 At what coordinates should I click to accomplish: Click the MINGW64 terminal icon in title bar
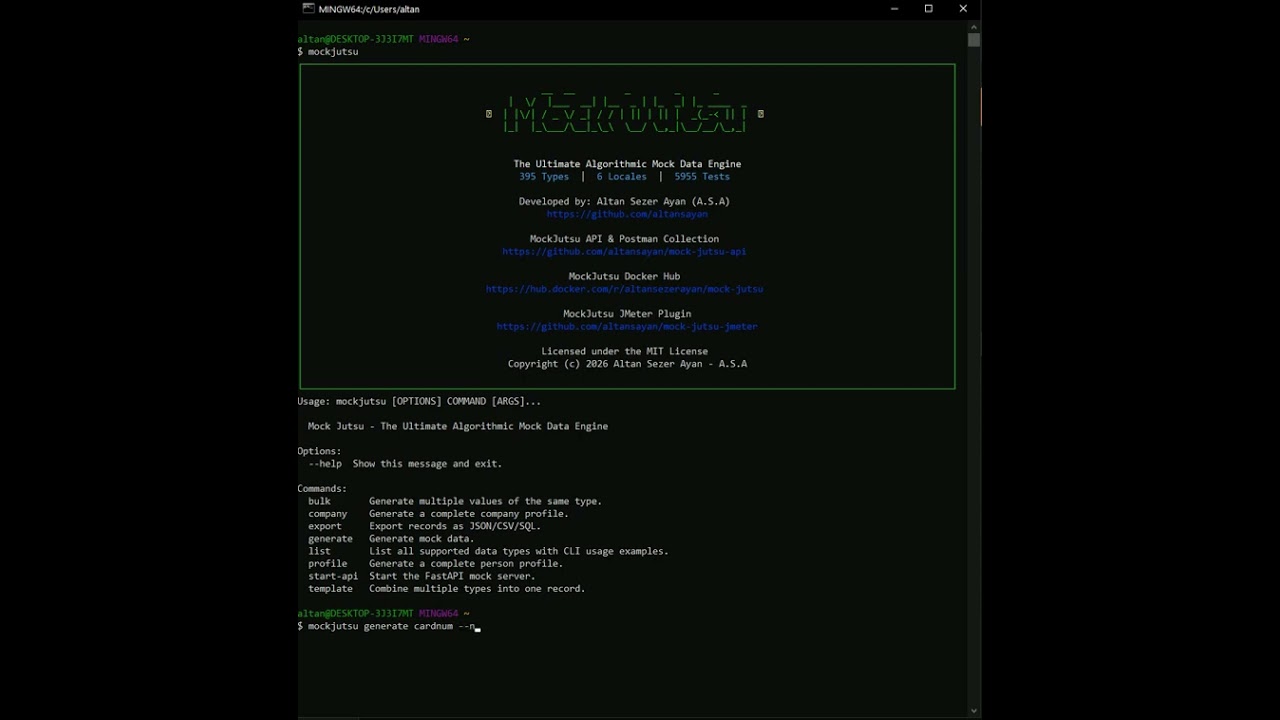tap(308, 9)
